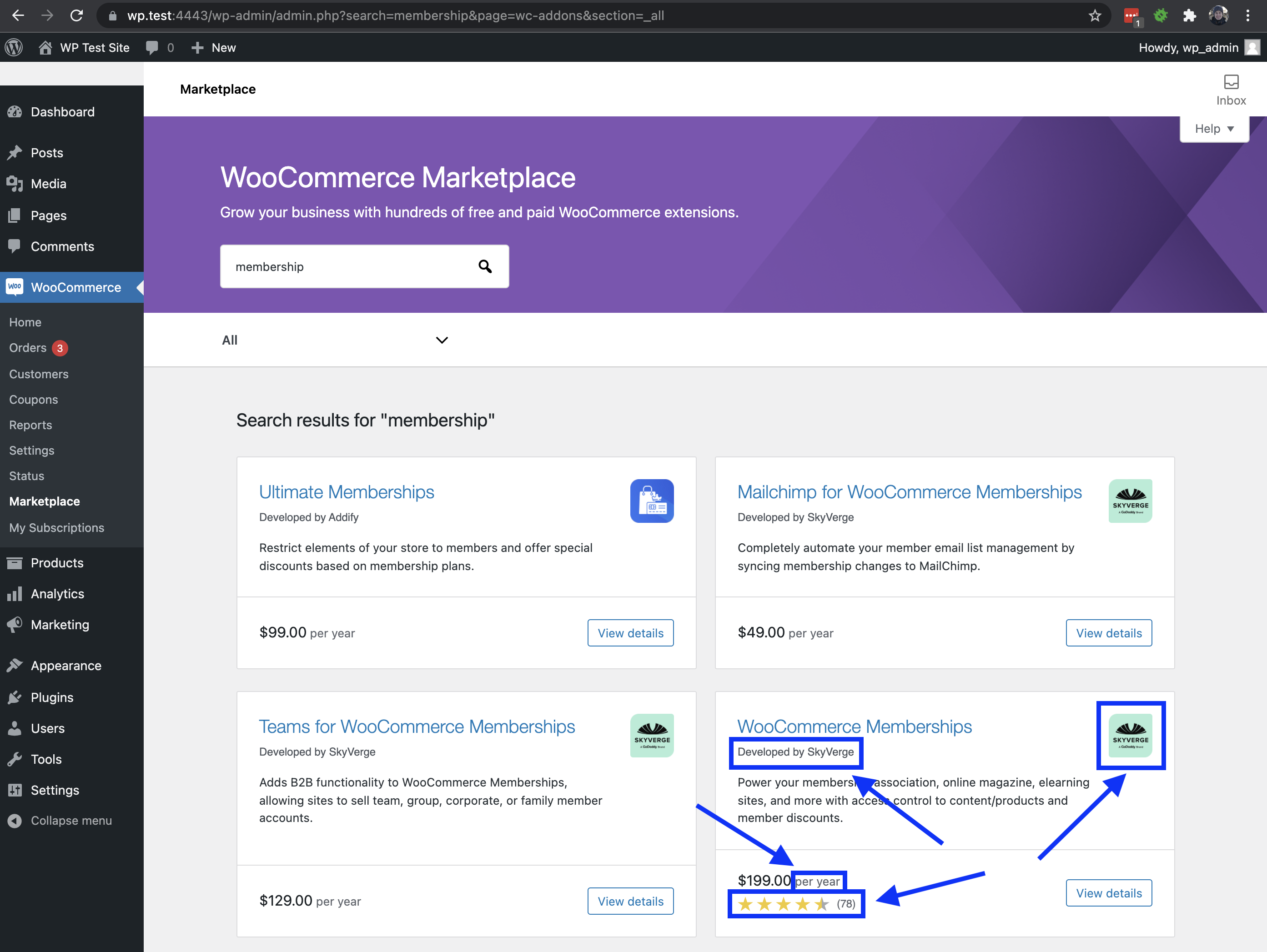Open the Inbox panel
Screen dimensions: 1267x952
(x=1231, y=90)
